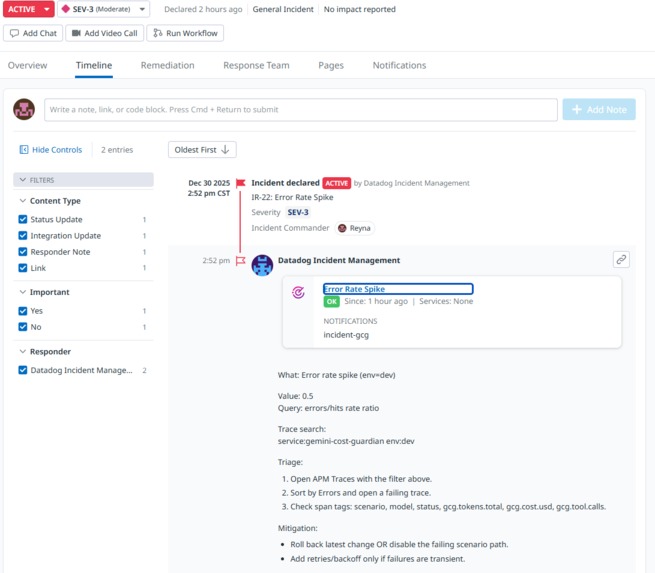Viewport: 655px width, 573px height.
Task: Click the pink diamond severity icon
Action: 66,9
